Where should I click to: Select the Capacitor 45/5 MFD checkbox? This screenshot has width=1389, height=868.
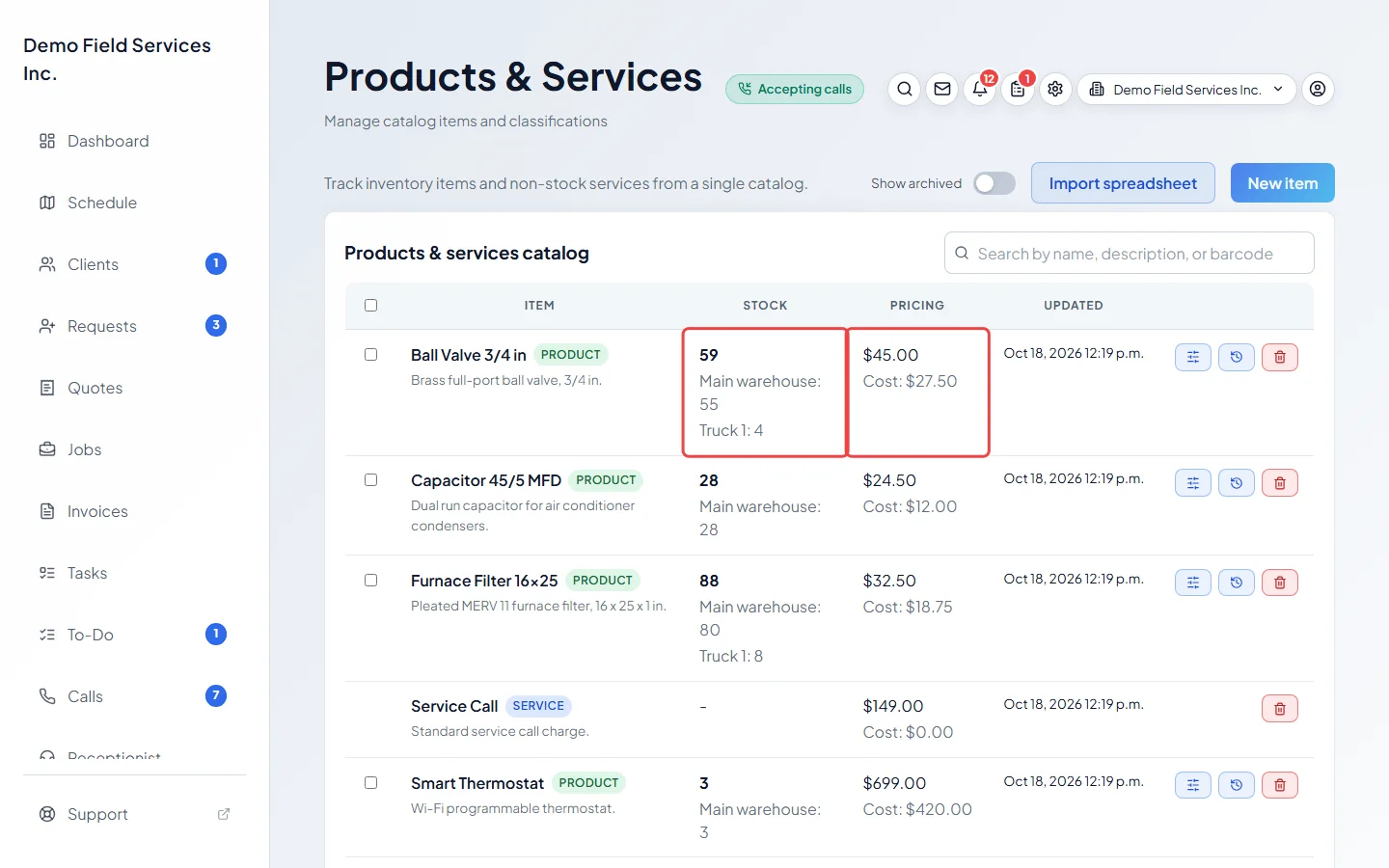370,480
